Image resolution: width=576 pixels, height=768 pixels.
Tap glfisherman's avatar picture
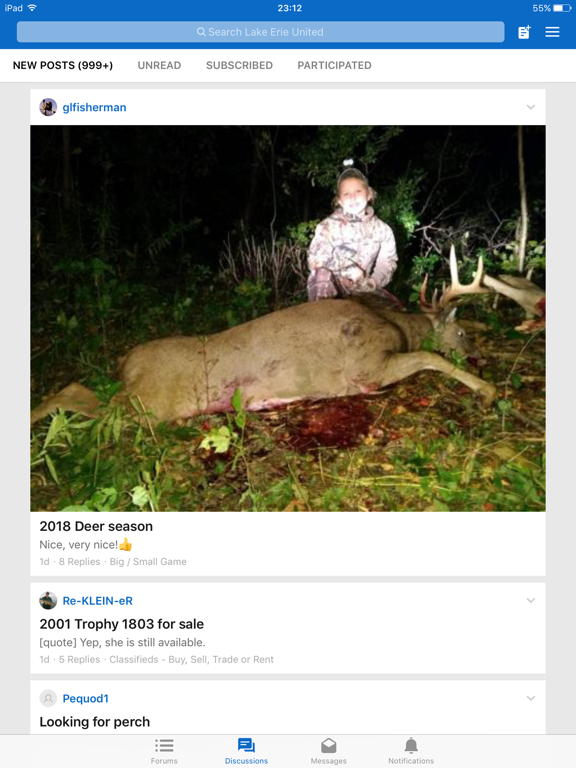(x=48, y=107)
